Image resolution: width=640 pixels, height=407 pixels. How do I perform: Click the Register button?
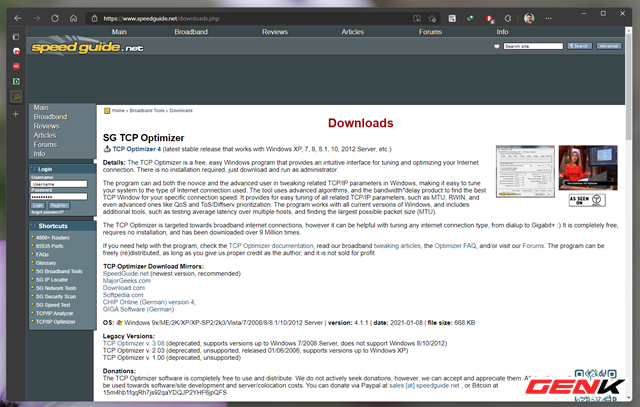[x=59, y=205]
